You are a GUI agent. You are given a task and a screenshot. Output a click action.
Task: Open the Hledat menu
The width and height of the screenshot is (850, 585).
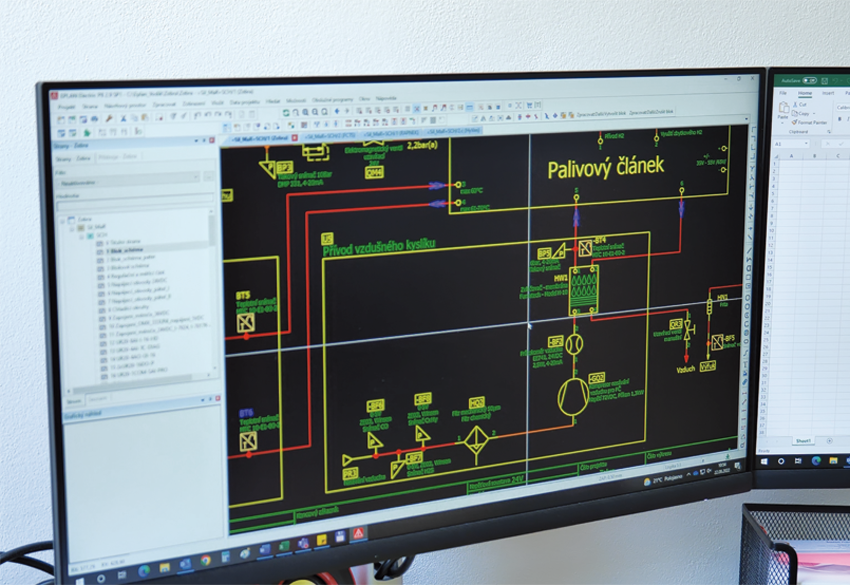click(x=273, y=101)
